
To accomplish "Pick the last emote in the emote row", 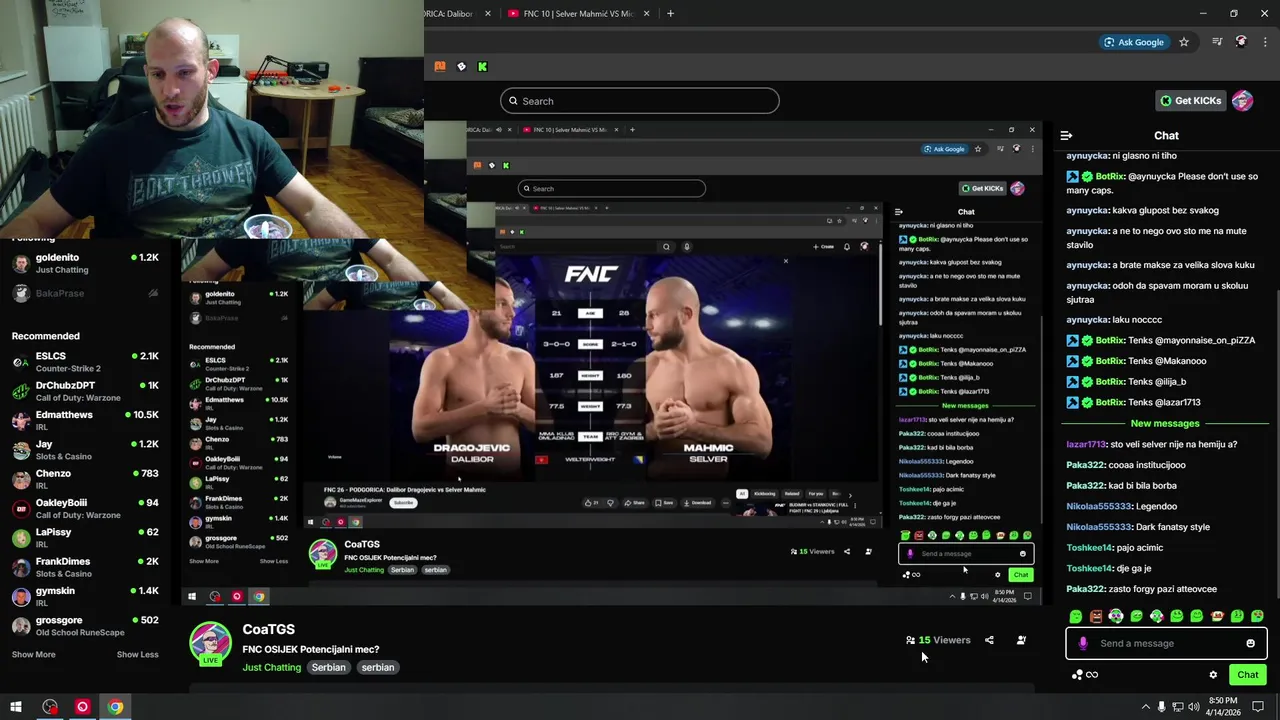I will pos(1257,616).
